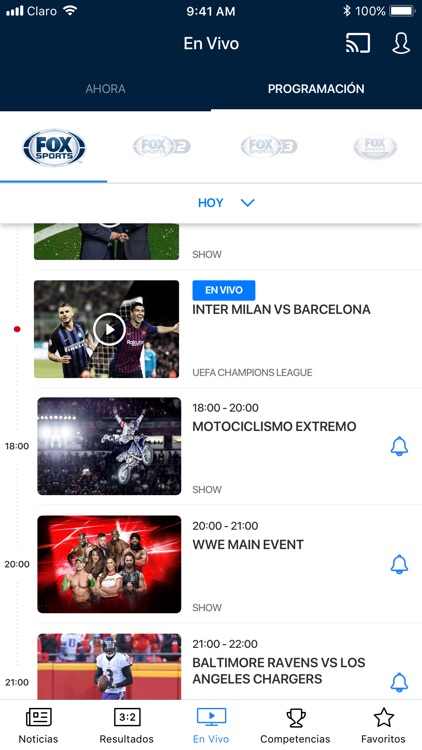The height and width of the screenshot is (750, 422).
Task: Tap the 21:00 - 22:00 time range
Action: (225, 644)
